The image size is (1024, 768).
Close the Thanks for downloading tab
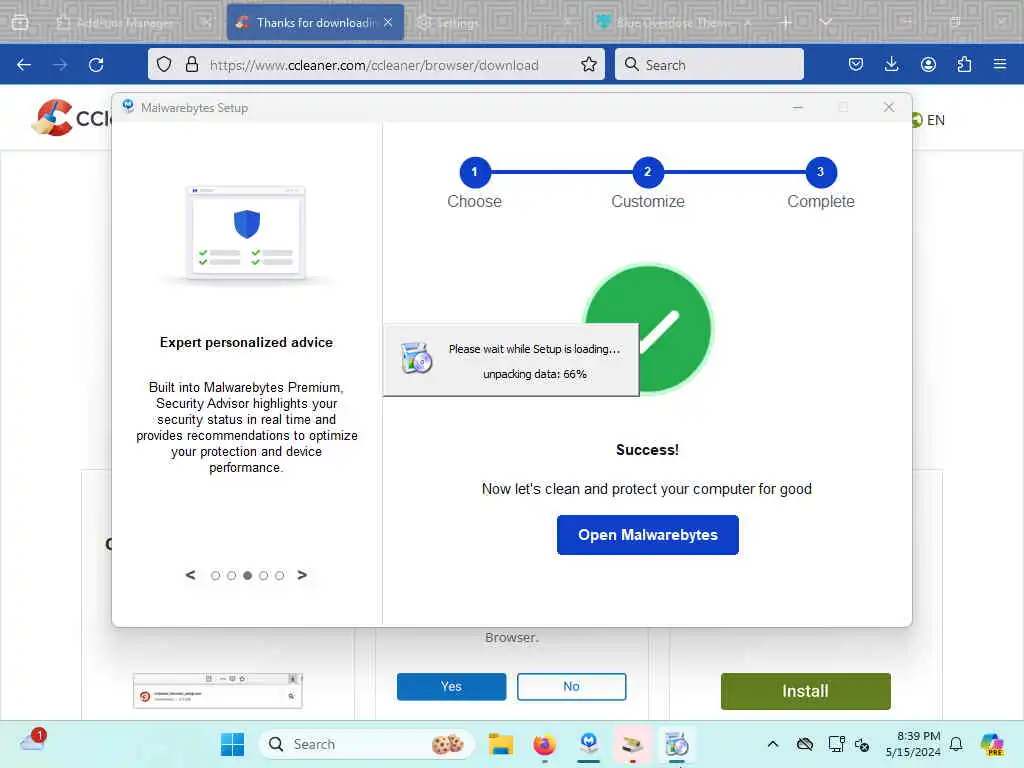389,23
